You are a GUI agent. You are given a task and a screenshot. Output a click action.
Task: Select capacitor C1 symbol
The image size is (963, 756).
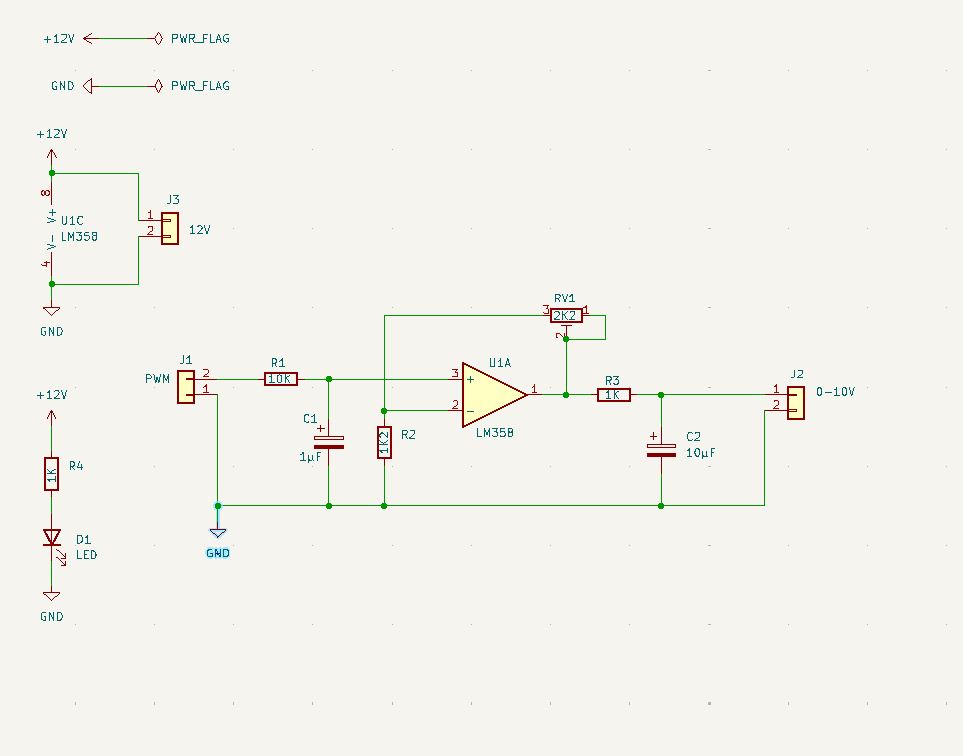(329, 442)
